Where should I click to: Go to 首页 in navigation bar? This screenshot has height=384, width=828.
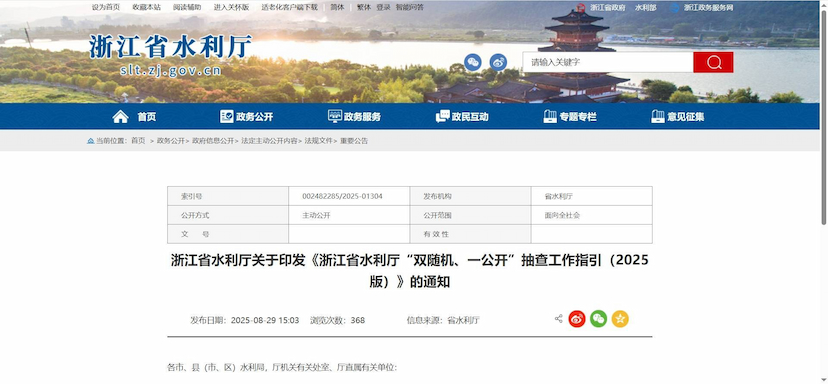pyautogui.click(x=147, y=117)
